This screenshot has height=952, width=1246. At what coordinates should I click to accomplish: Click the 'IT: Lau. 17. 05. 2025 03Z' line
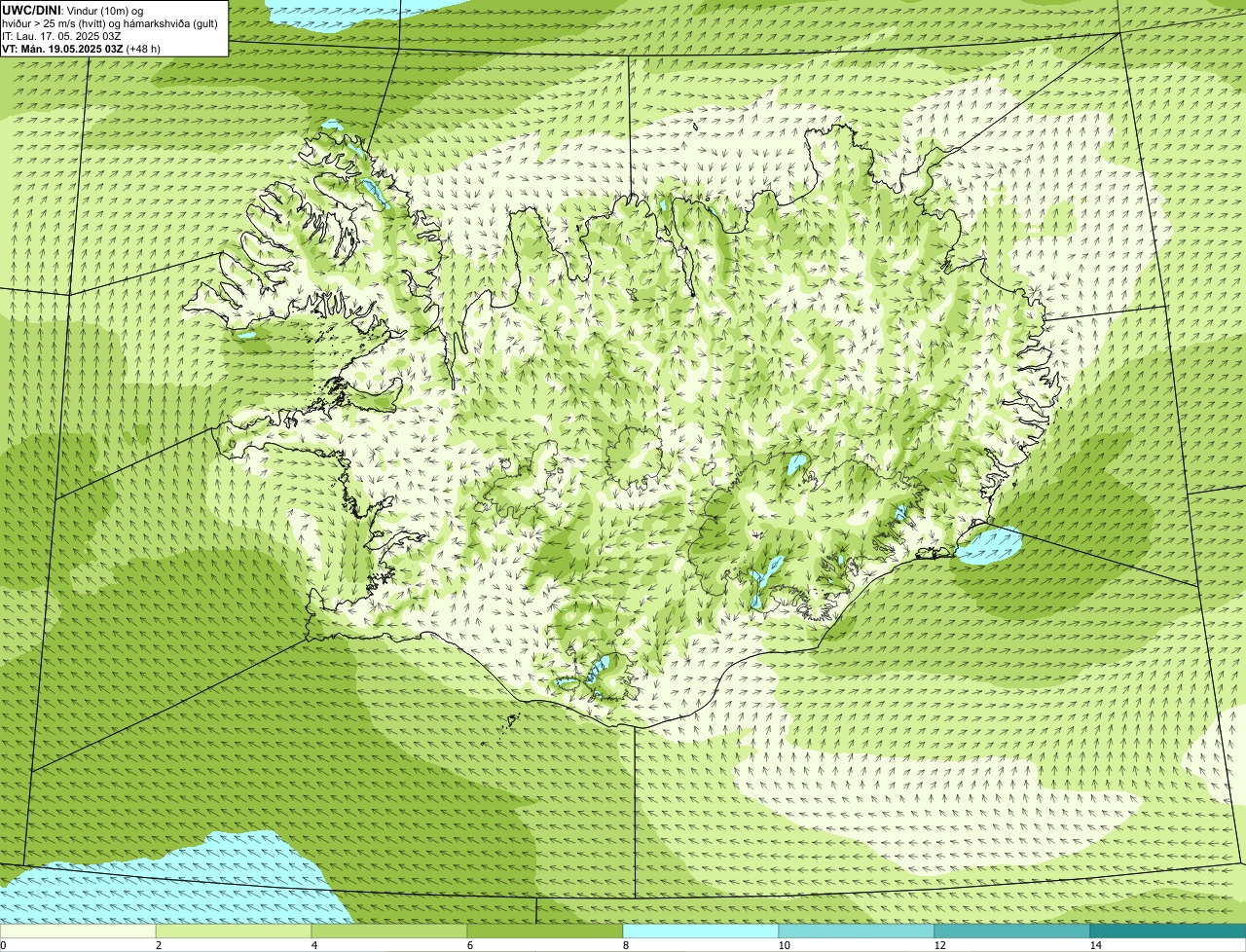[x=61, y=36]
